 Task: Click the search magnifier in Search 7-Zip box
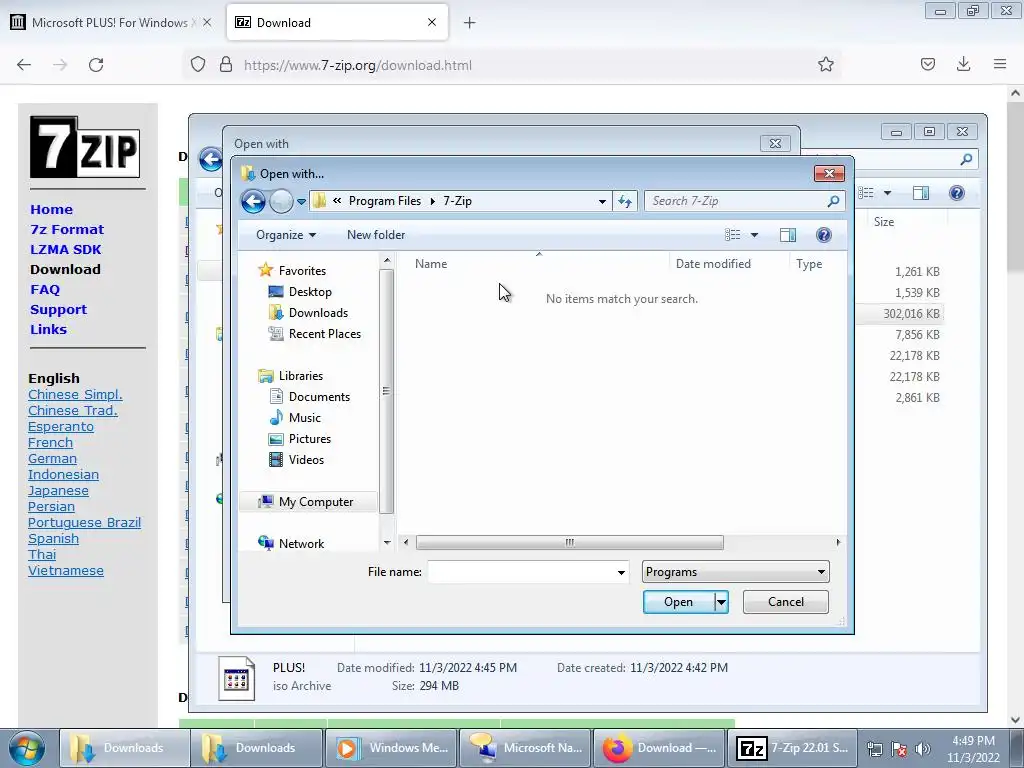(833, 201)
